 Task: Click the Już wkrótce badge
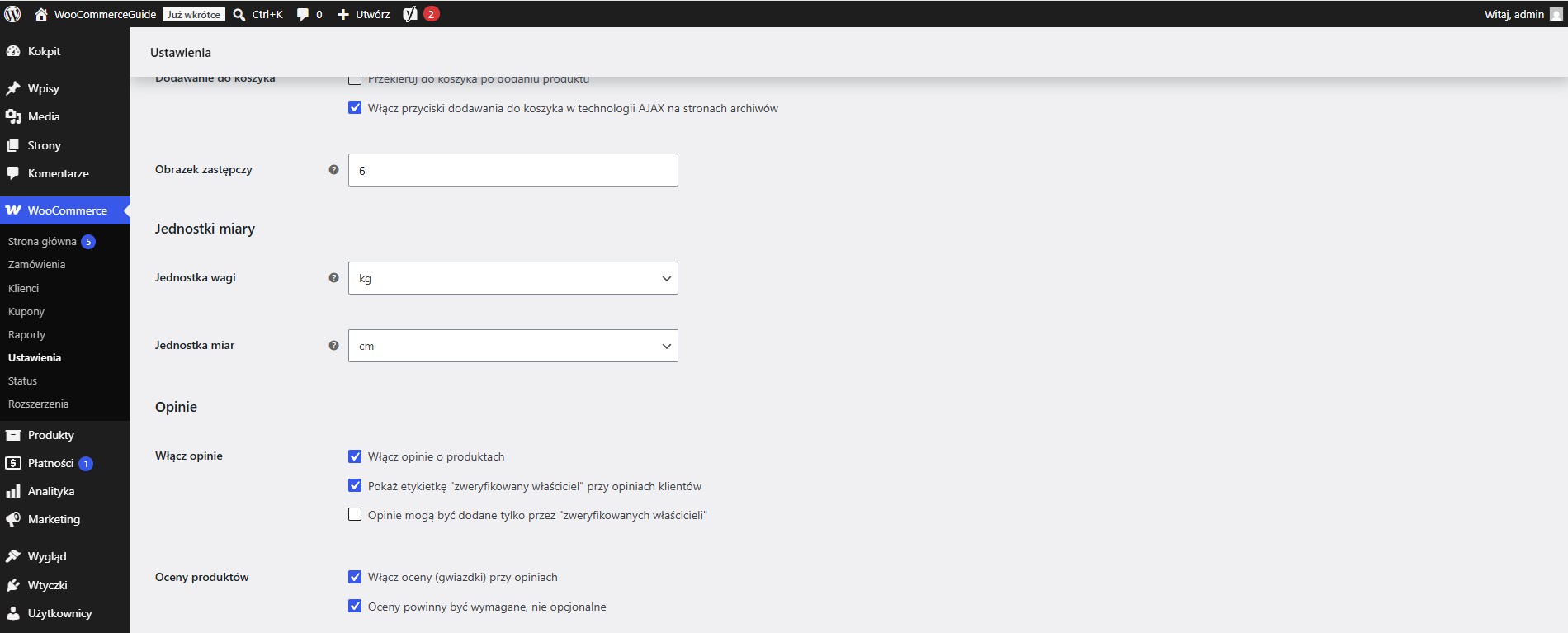pyautogui.click(x=193, y=14)
